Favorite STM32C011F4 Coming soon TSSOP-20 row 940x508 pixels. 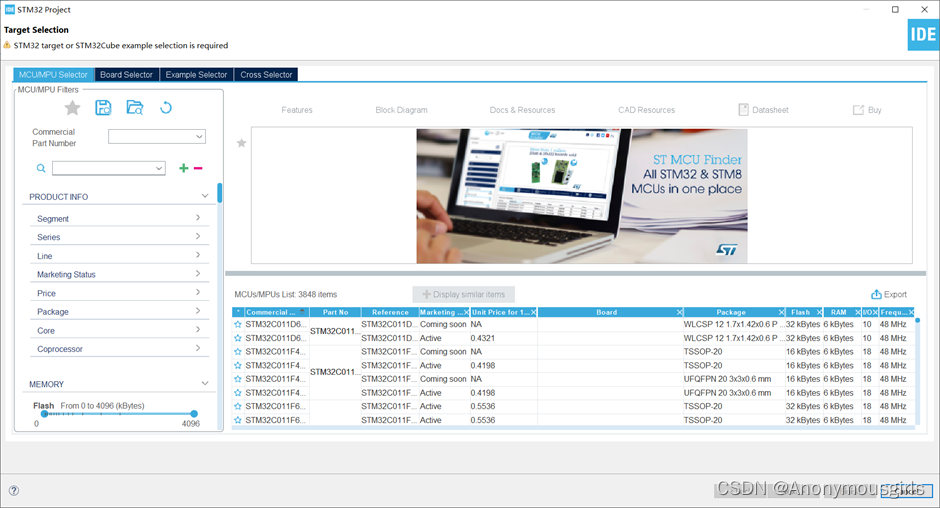(238, 352)
